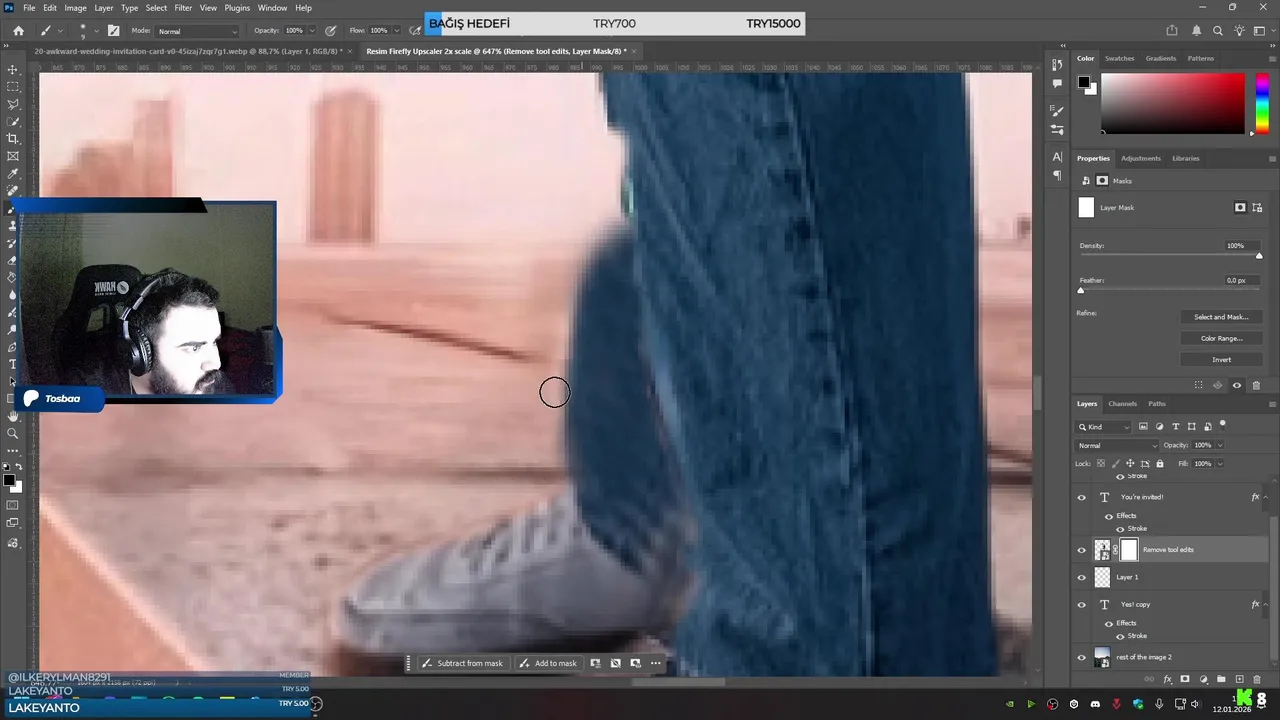Click Load selection from mask icon

(x=1198, y=385)
